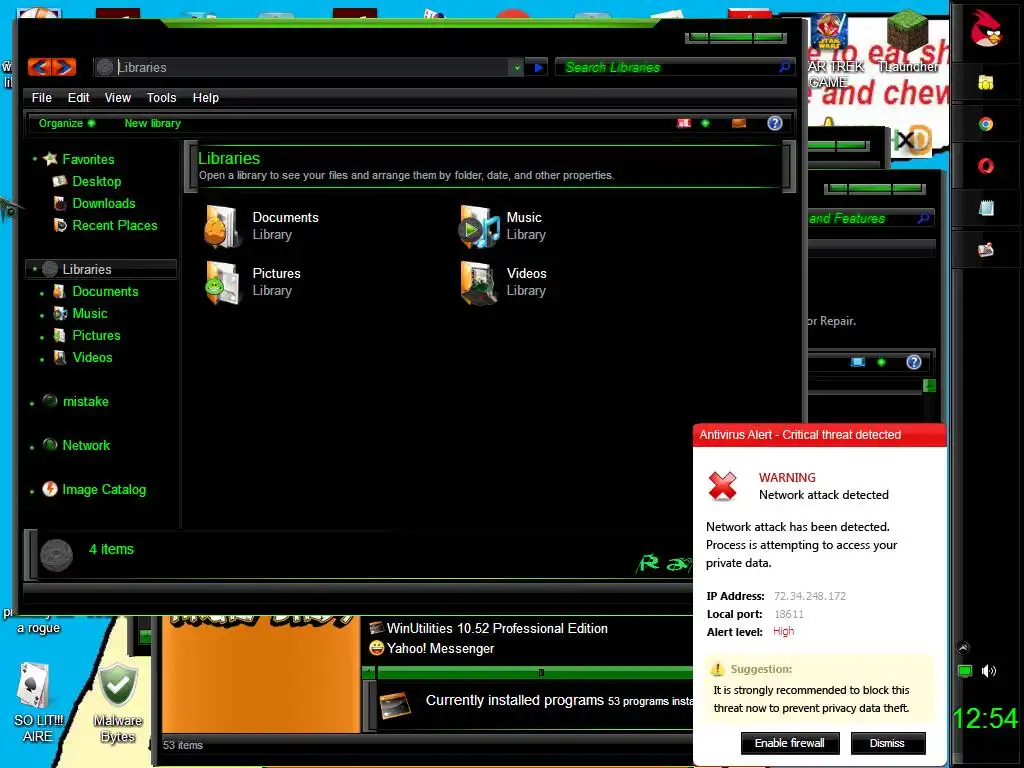Click the red X warning icon in alert
The height and width of the screenshot is (768, 1024).
point(722,486)
